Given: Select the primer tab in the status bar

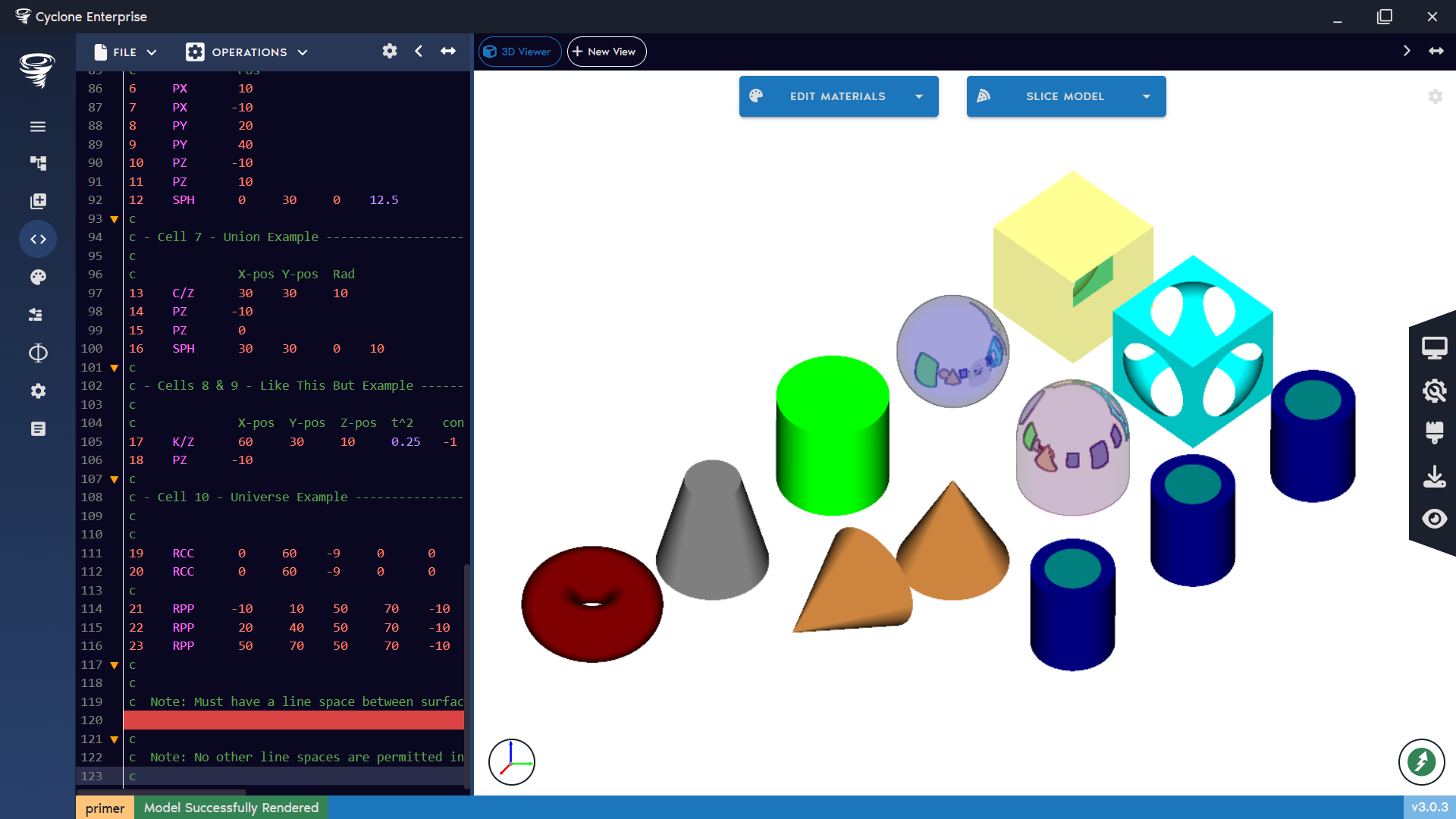Looking at the screenshot, I should [105, 808].
